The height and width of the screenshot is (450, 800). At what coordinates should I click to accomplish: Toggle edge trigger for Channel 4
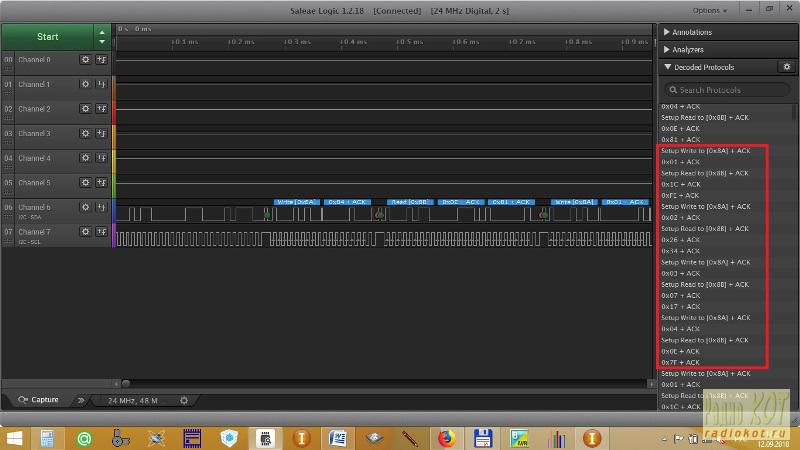point(102,158)
